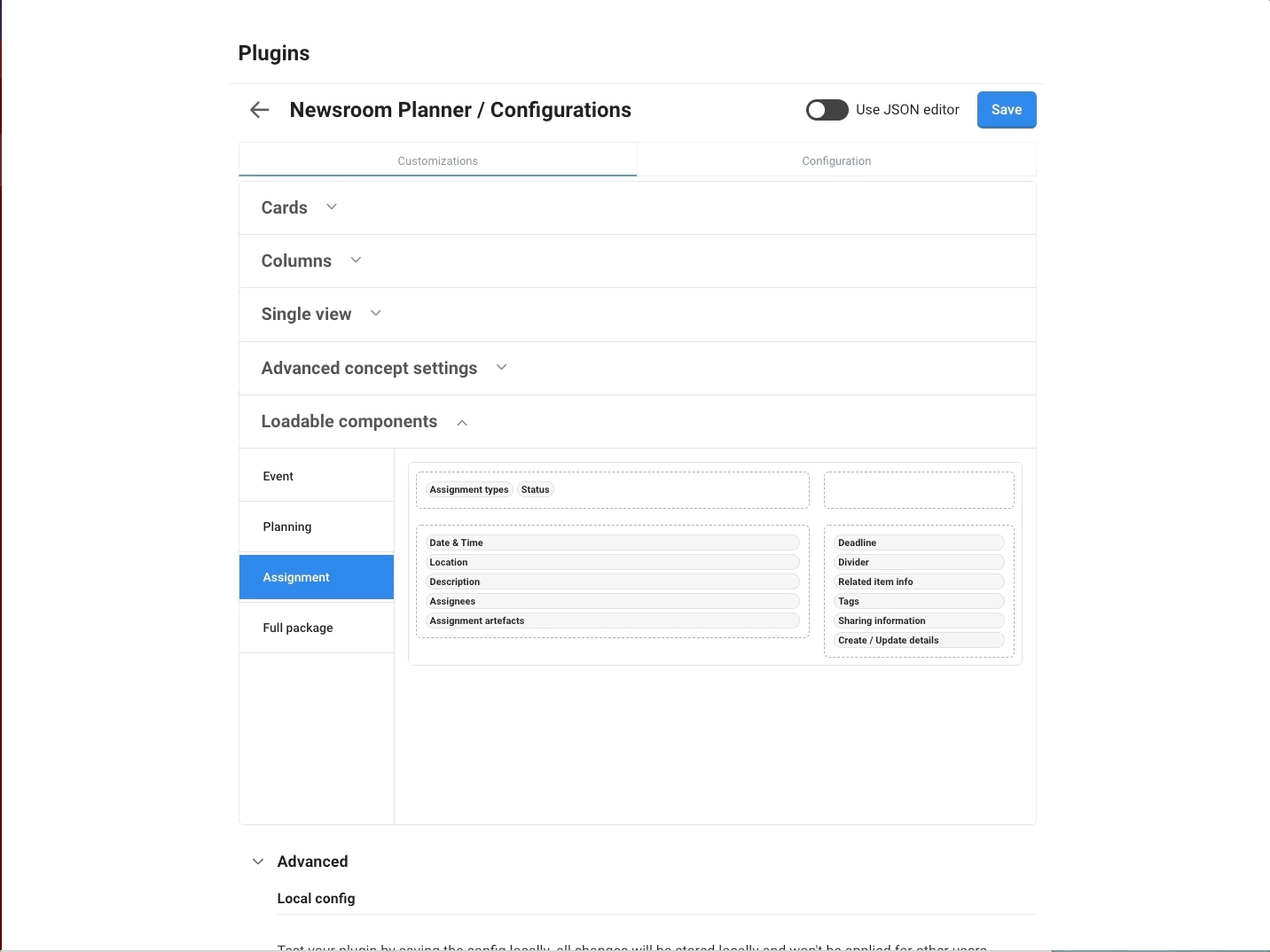
Task: Click the Status chip
Action: [x=536, y=489]
